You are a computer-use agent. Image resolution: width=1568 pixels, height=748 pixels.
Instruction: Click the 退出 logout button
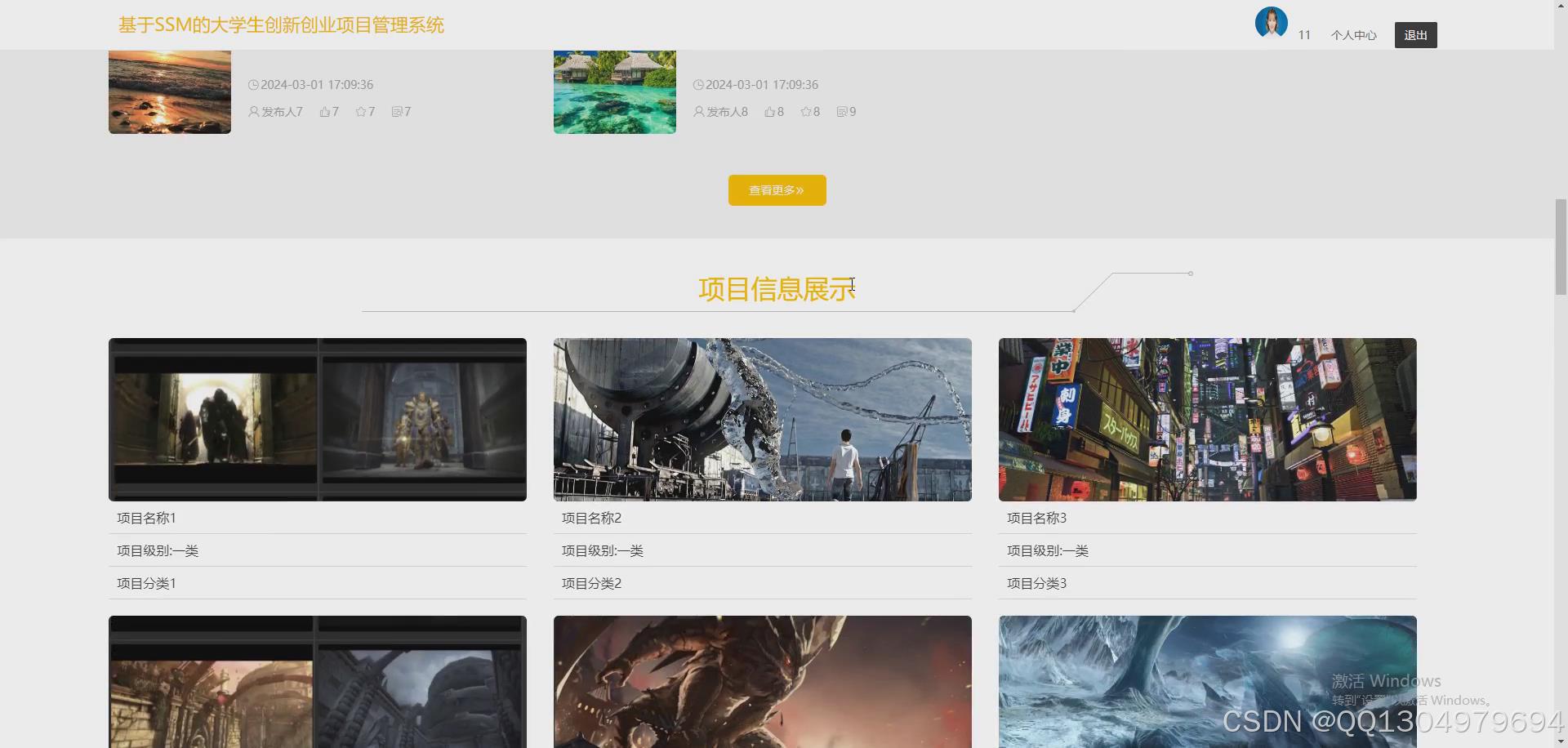click(1415, 35)
